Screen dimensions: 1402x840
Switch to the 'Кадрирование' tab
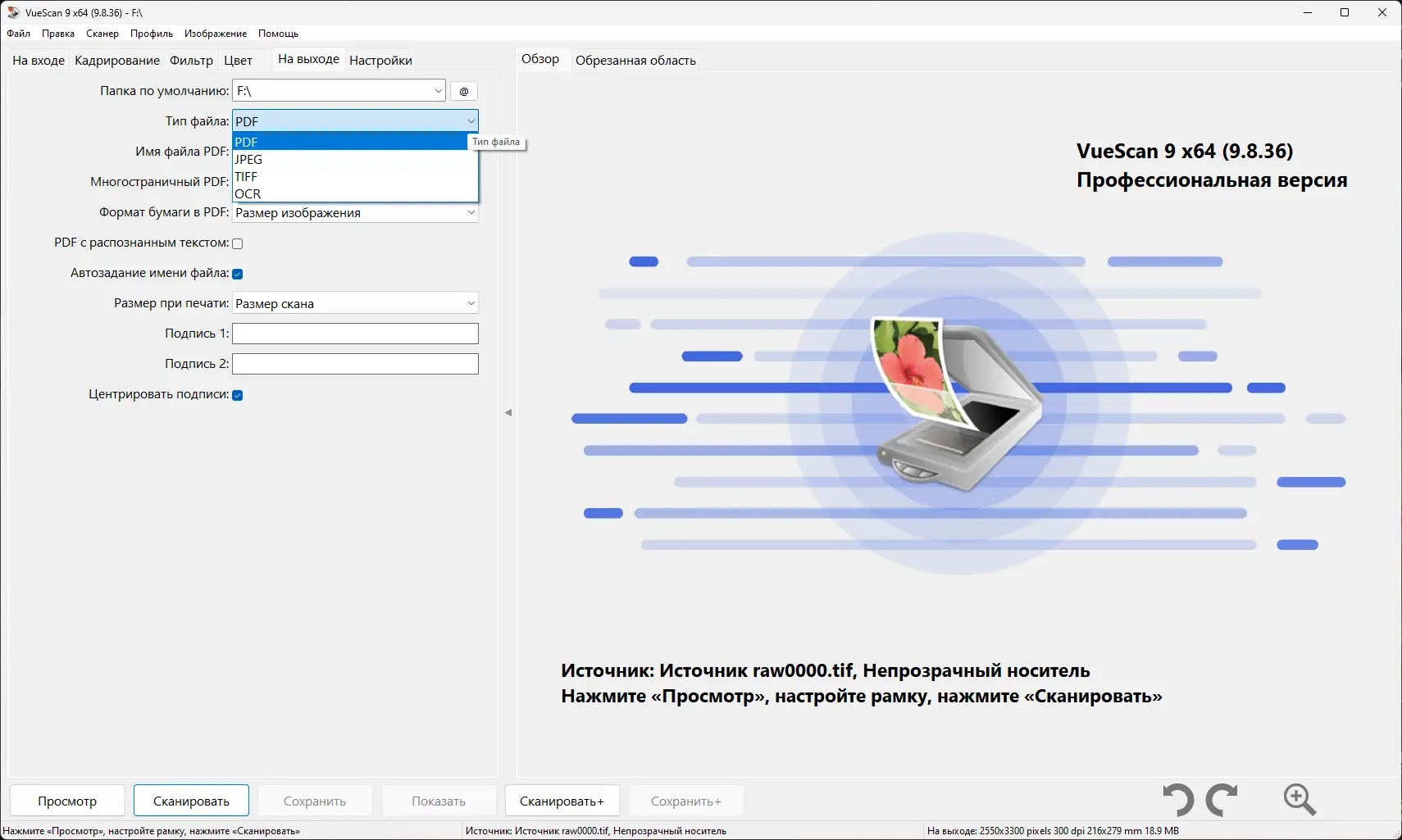pyautogui.click(x=117, y=60)
